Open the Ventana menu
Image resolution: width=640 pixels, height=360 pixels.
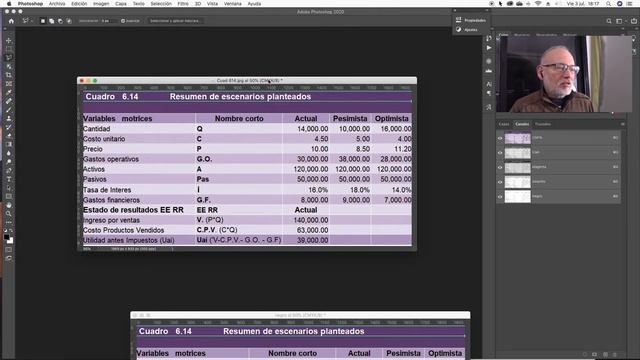point(233,4)
